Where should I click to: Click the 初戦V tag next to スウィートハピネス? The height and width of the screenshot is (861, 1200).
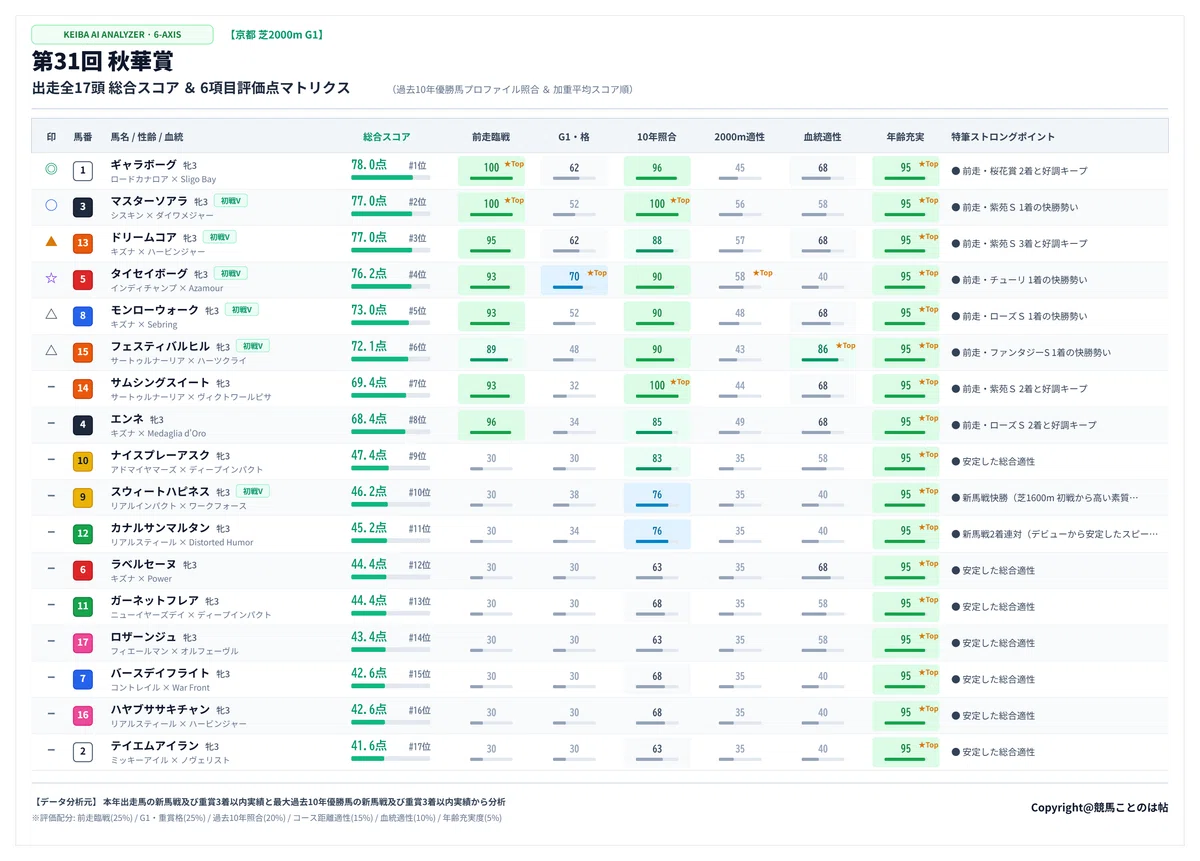253,491
